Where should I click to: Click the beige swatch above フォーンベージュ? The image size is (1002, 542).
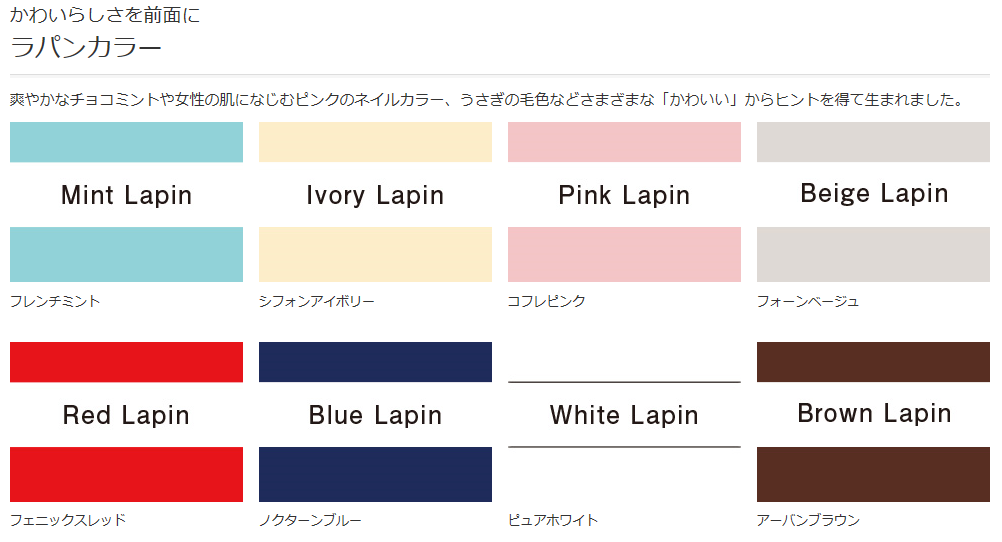874,254
